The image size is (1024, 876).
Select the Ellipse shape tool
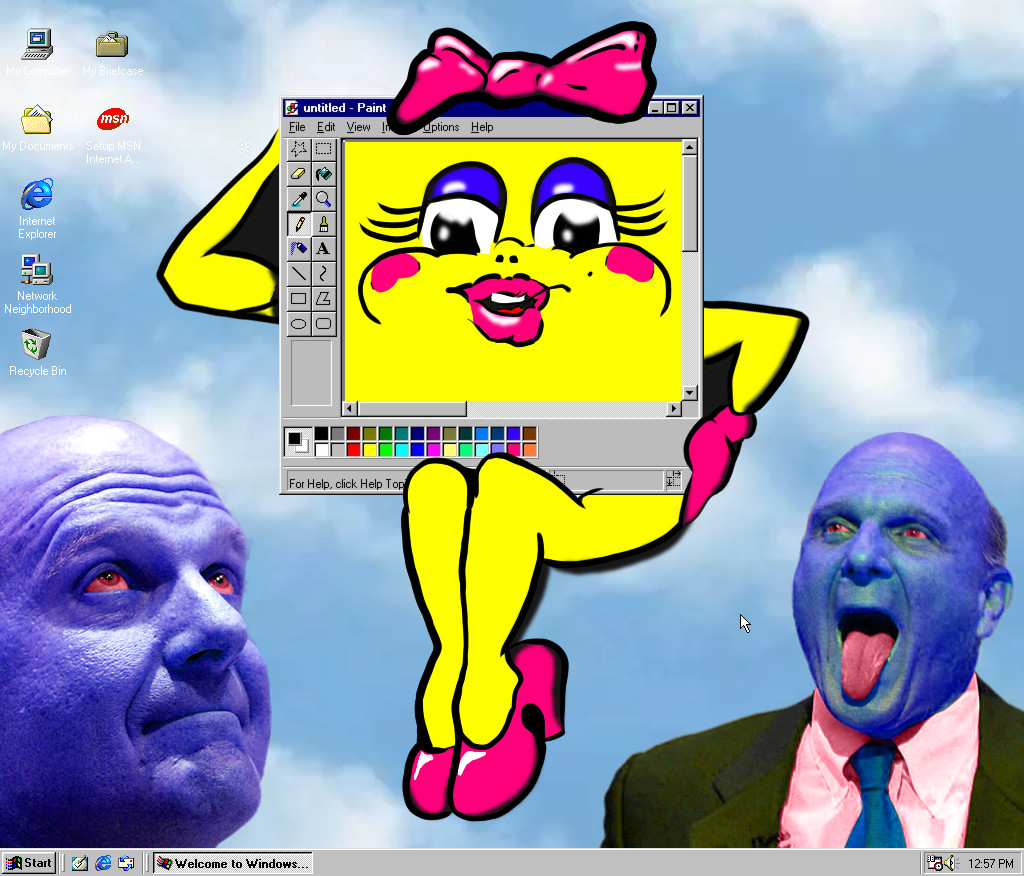pyautogui.click(x=298, y=323)
